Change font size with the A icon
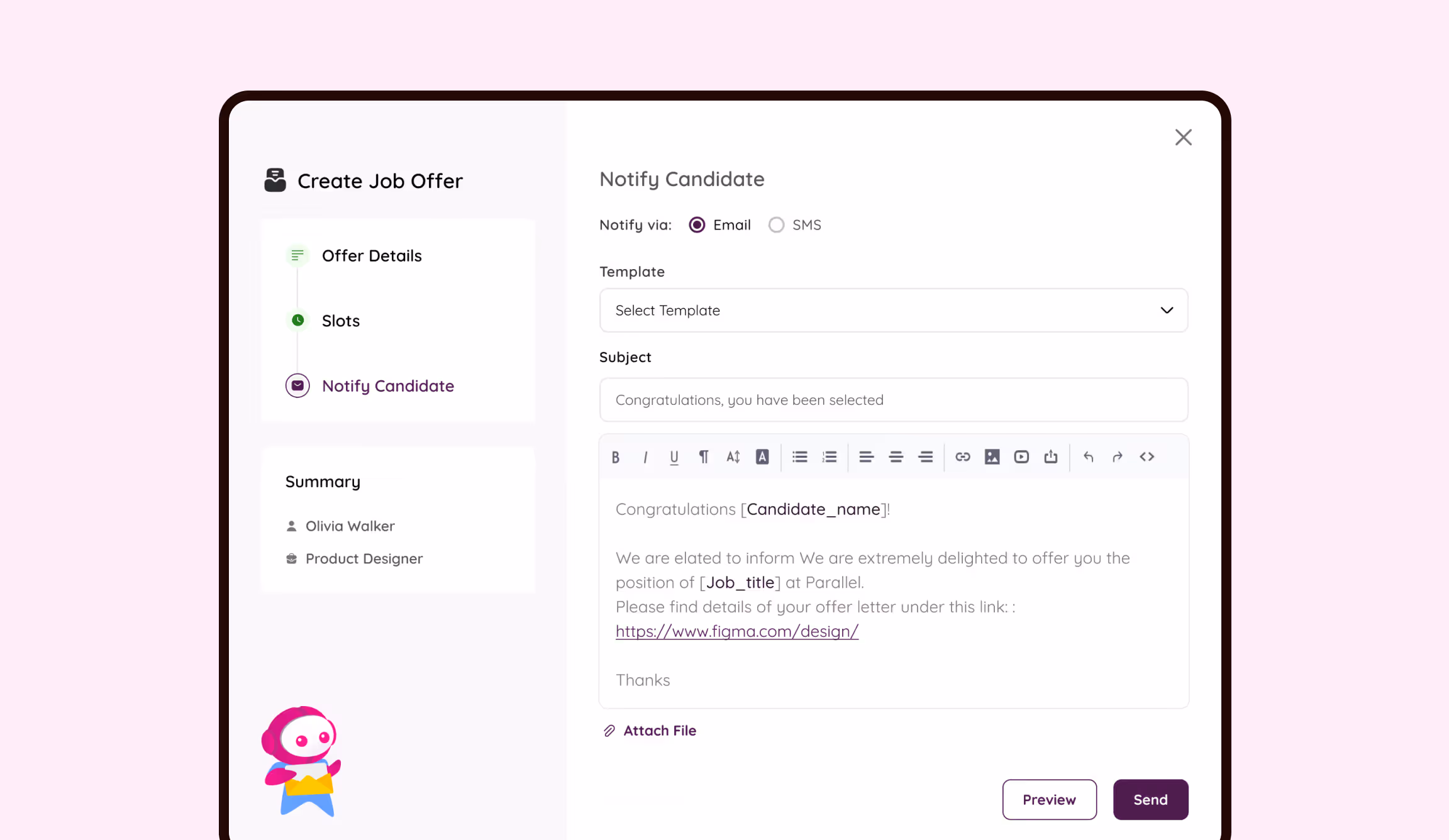The height and width of the screenshot is (840, 1449). [733, 457]
